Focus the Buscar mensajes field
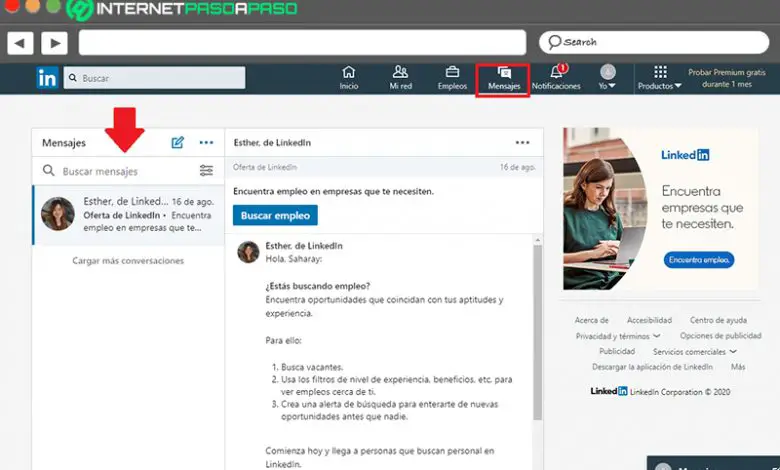 point(128,171)
